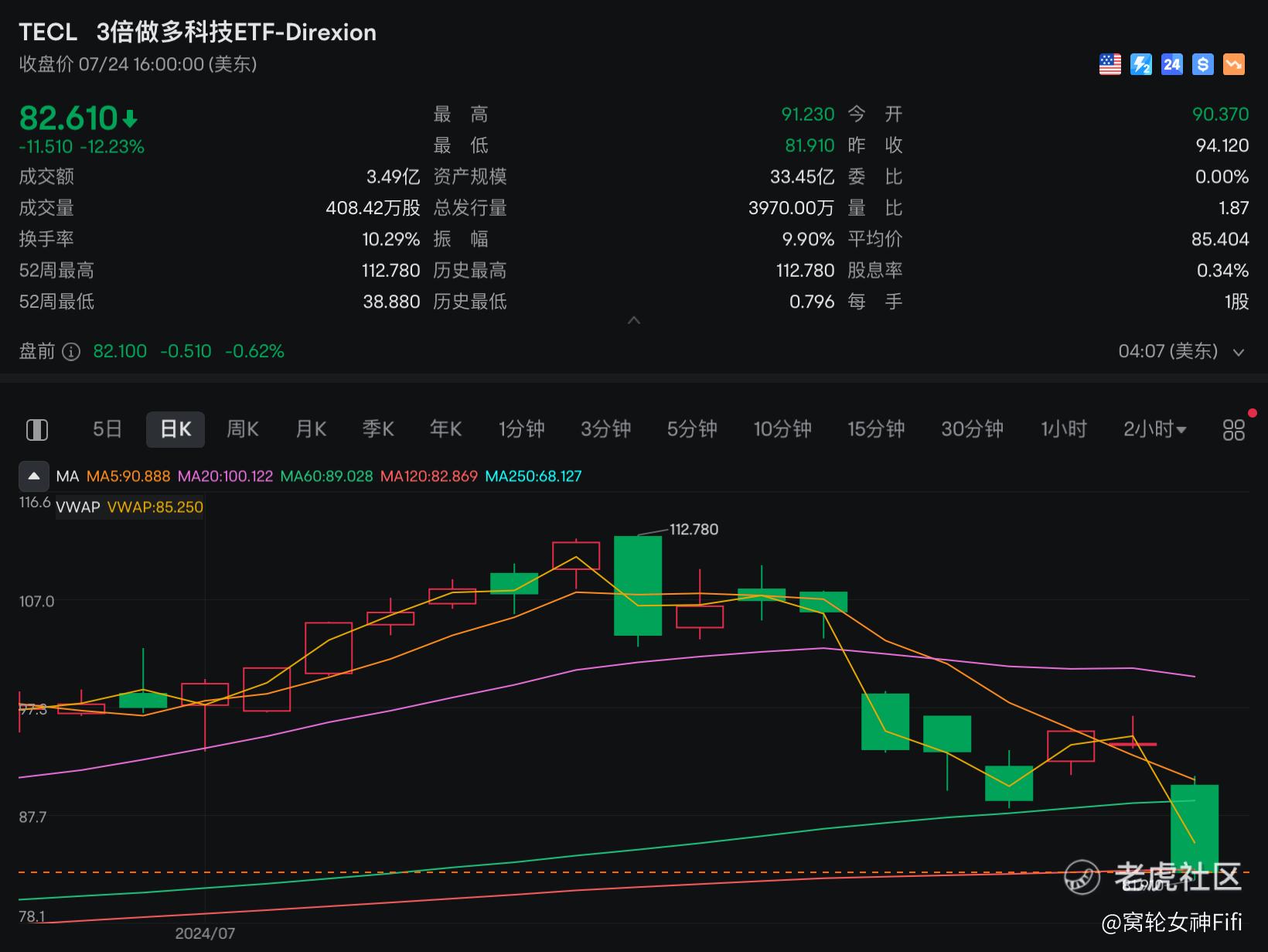Screen dimensions: 1268x952
Task: Click the MA60:89.028 indicator label
Action: click(x=326, y=476)
